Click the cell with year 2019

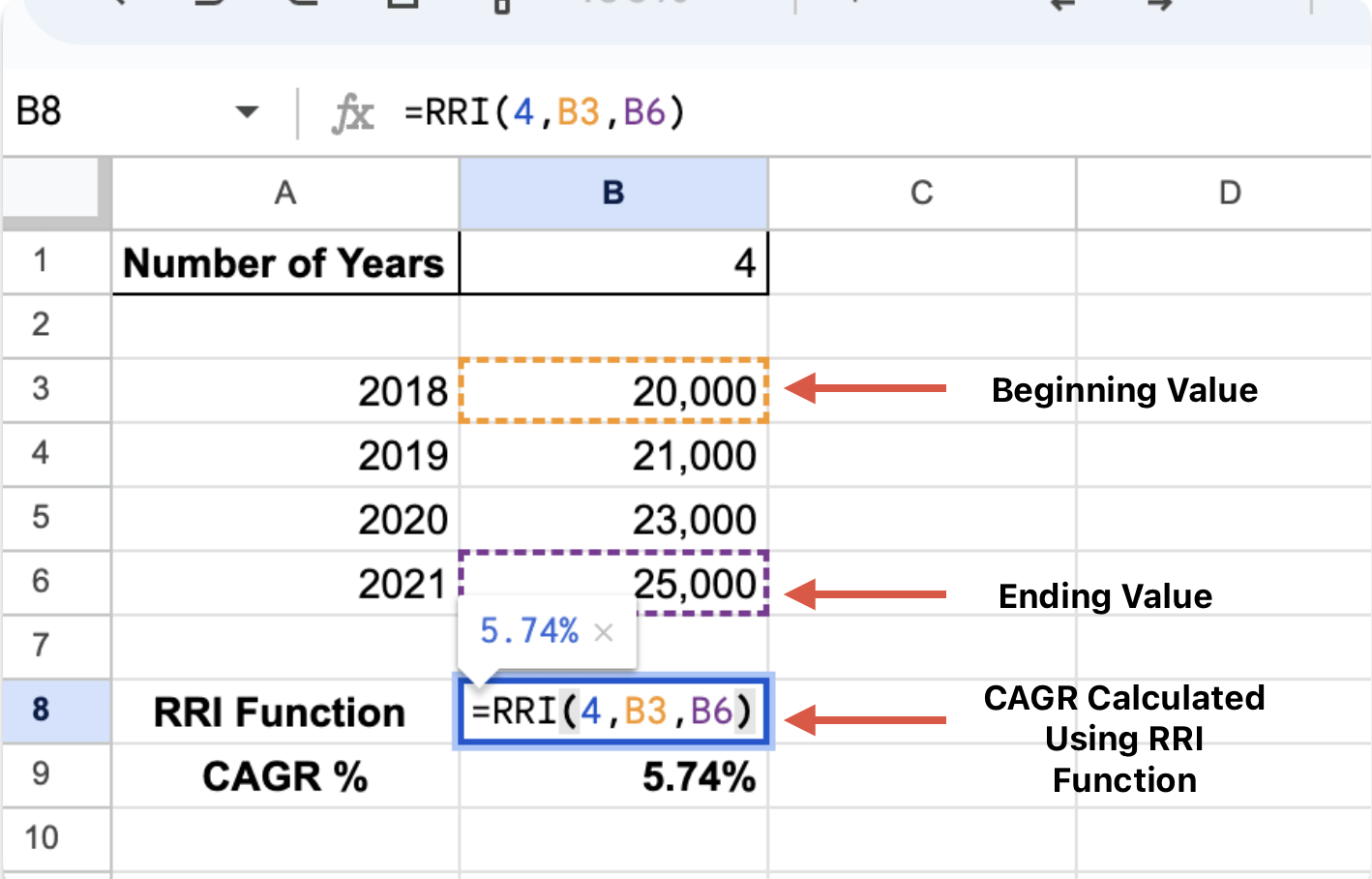pyautogui.click(x=284, y=455)
